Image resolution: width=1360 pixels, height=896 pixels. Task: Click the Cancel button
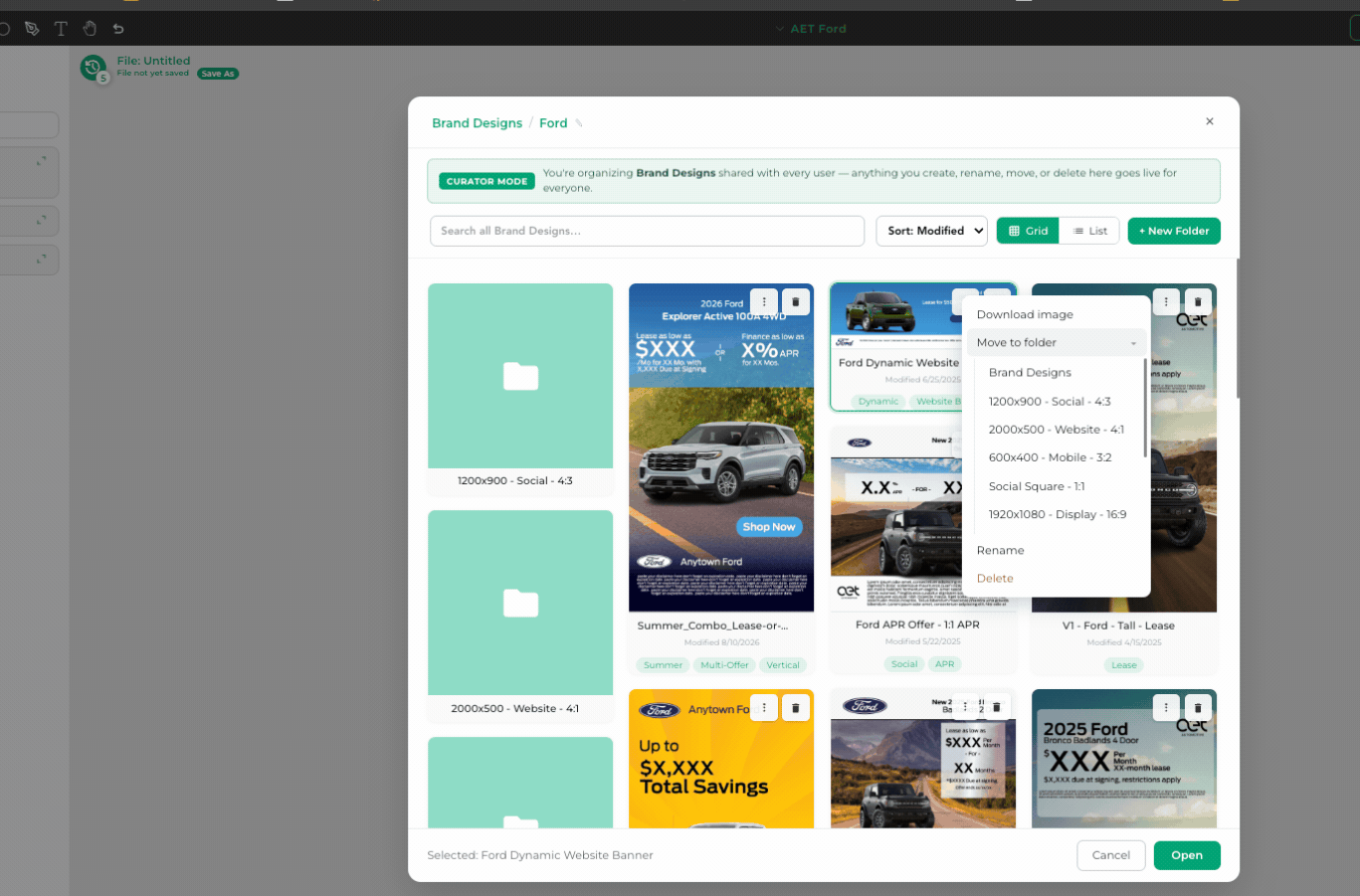point(1111,855)
